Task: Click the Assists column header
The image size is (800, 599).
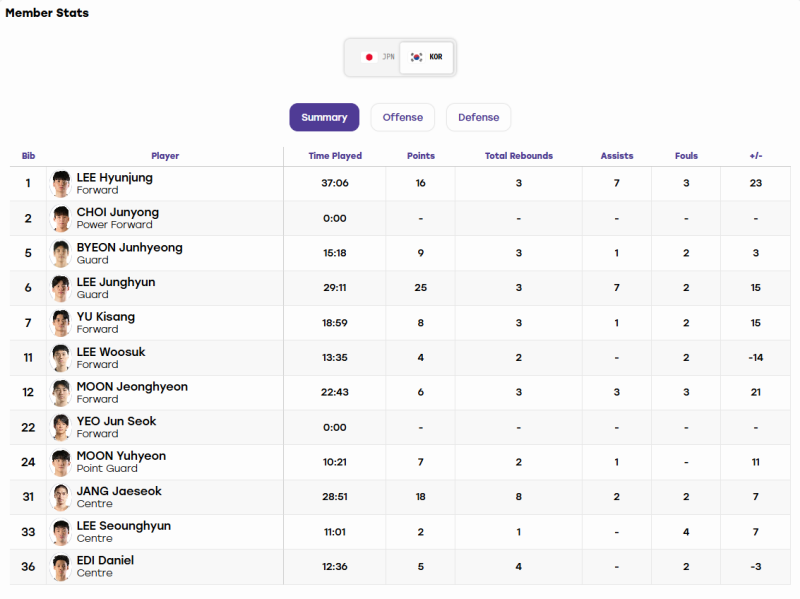Action: point(617,156)
